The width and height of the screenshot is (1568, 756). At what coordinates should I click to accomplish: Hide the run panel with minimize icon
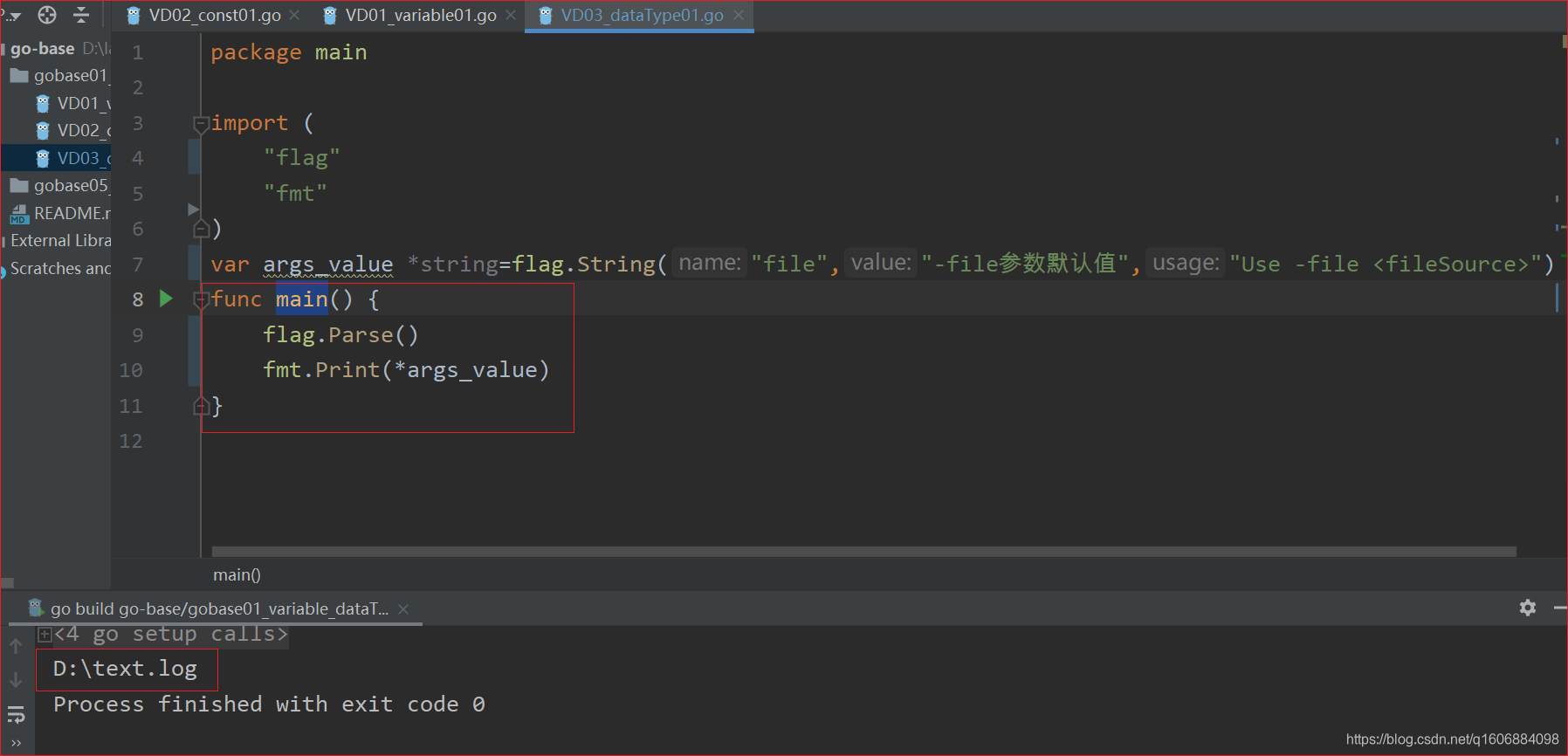[x=1560, y=608]
